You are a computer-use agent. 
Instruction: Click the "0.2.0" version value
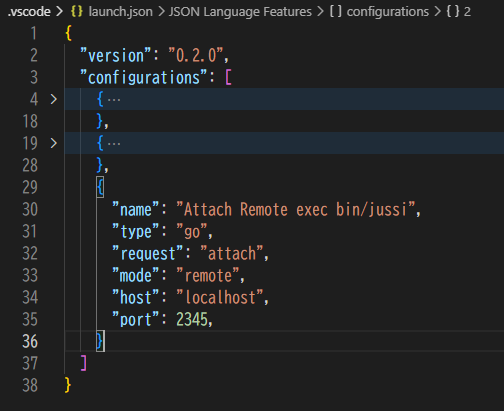(x=195, y=55)
